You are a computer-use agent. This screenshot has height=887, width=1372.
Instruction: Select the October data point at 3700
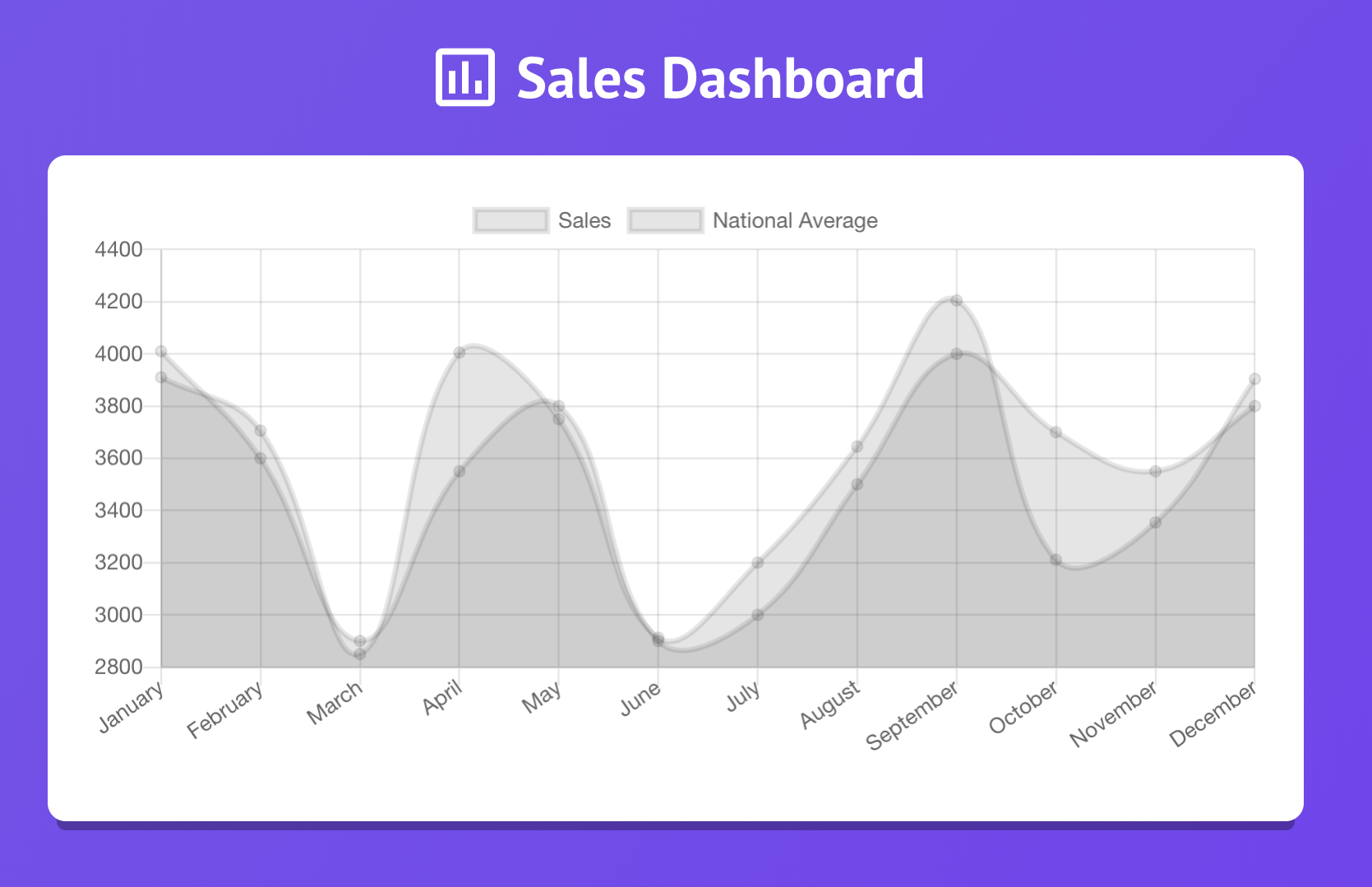pyautogui.click(x=1056, y=432)
